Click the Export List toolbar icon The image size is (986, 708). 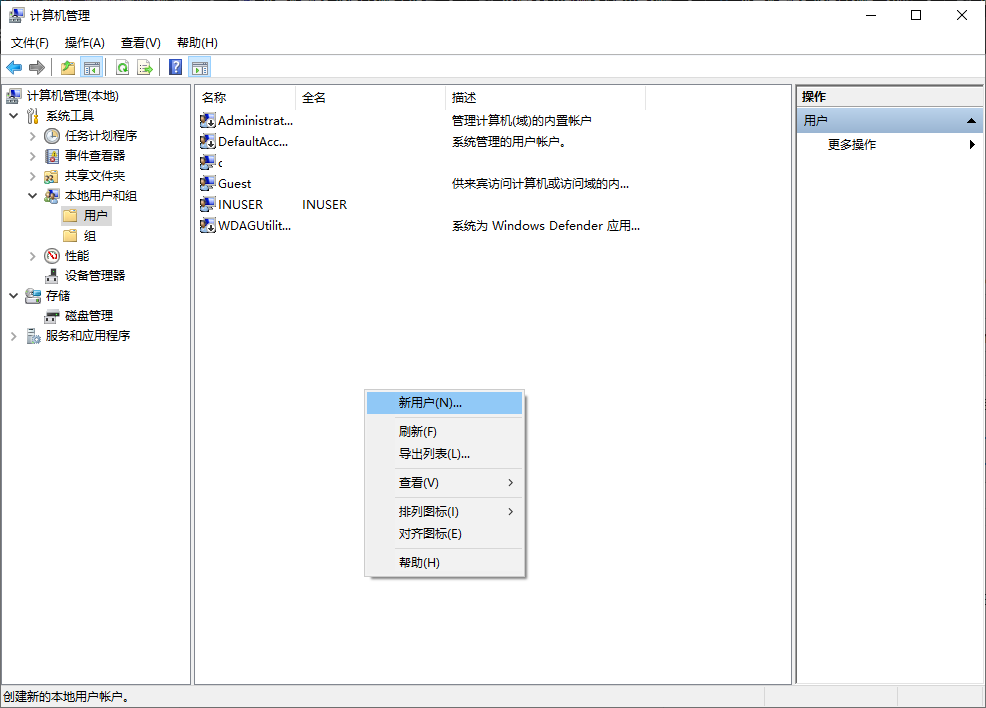click(x=145, y=67)
